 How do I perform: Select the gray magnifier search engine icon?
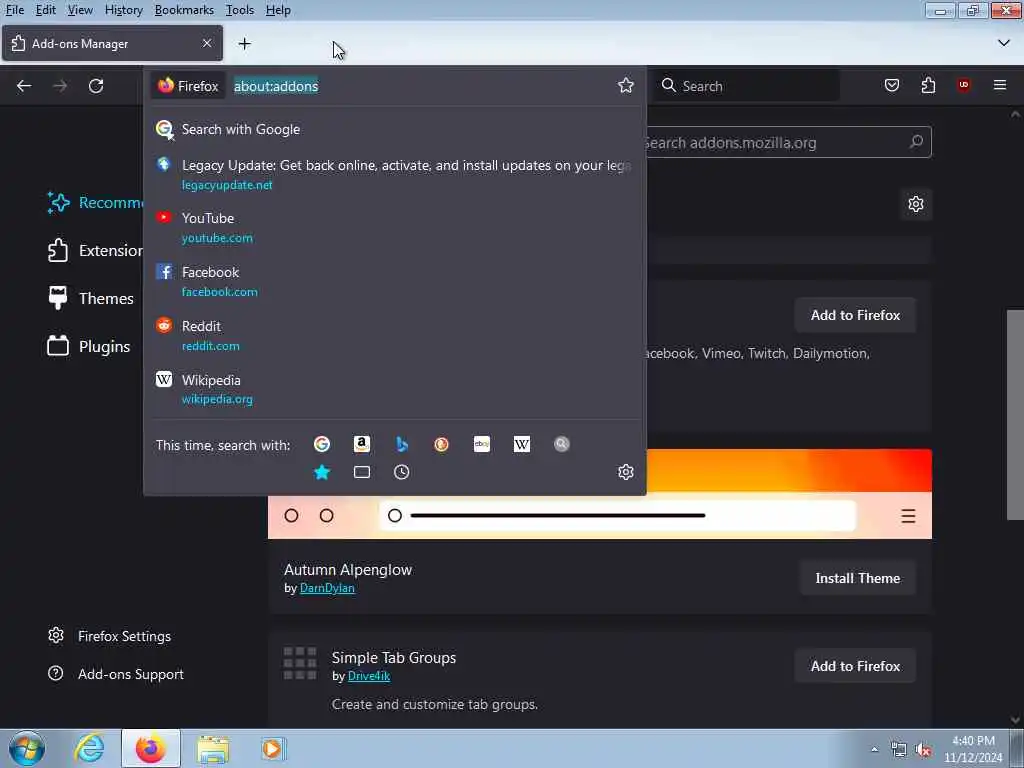[x=562, y=444]
